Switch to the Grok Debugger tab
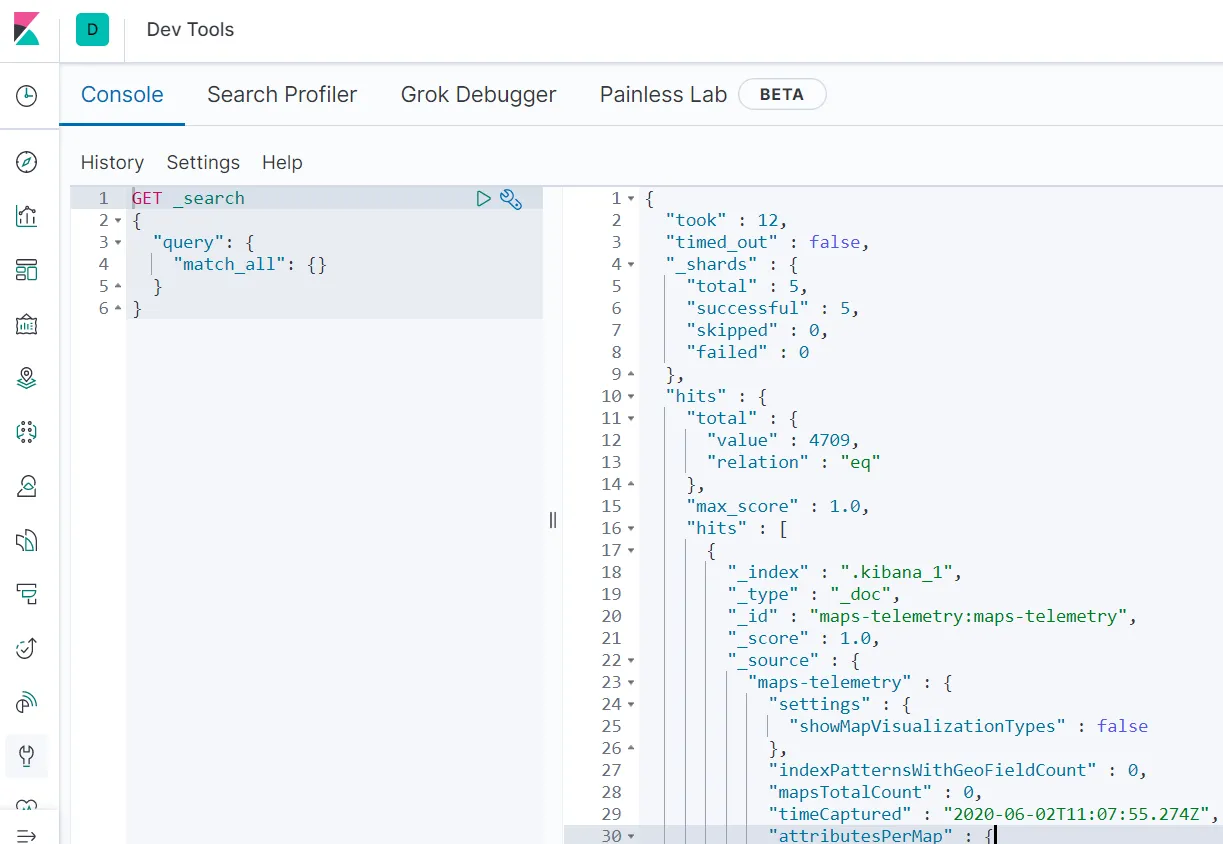 coord(478,95)
